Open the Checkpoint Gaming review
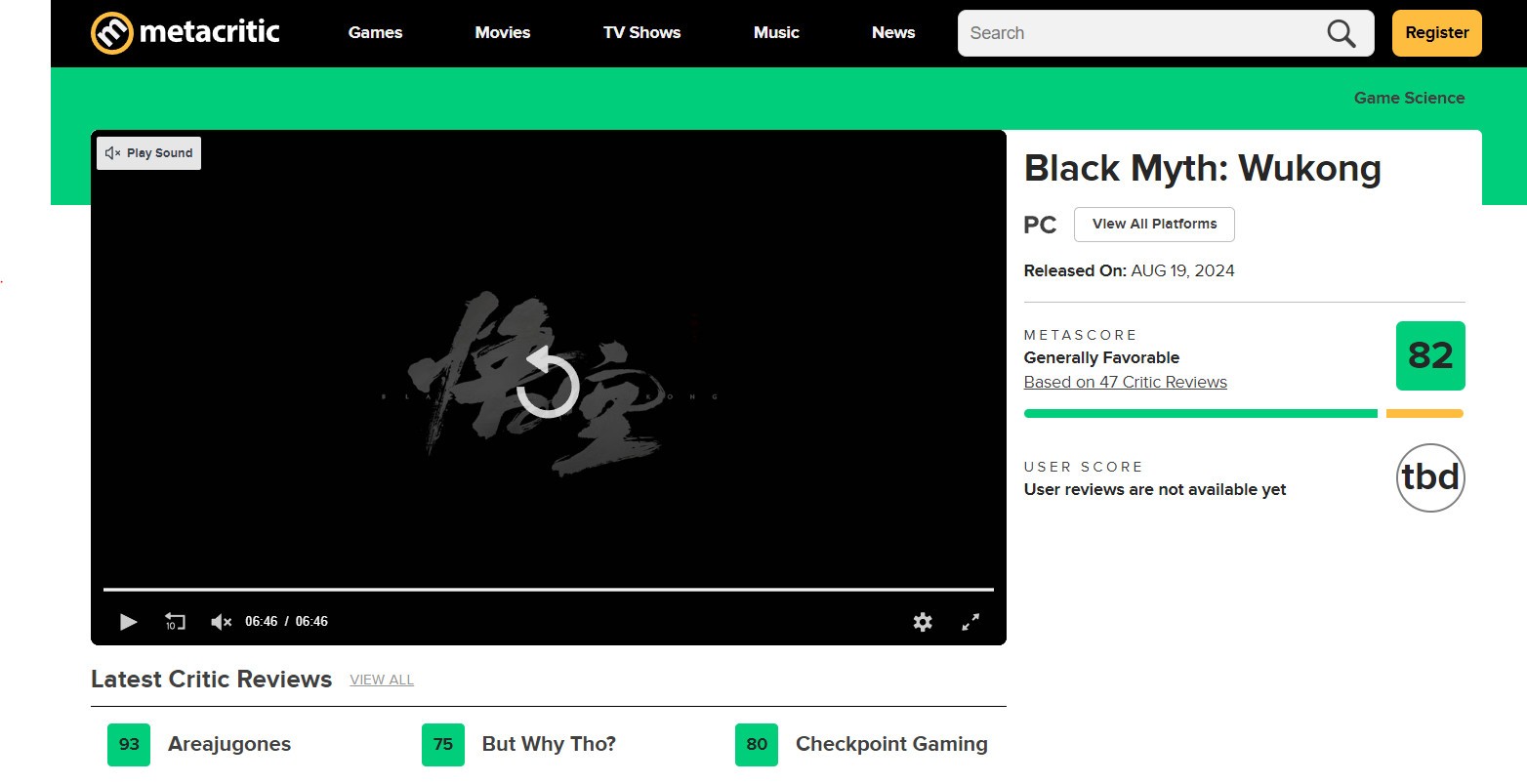1527x784 pixels. (891, 744)
